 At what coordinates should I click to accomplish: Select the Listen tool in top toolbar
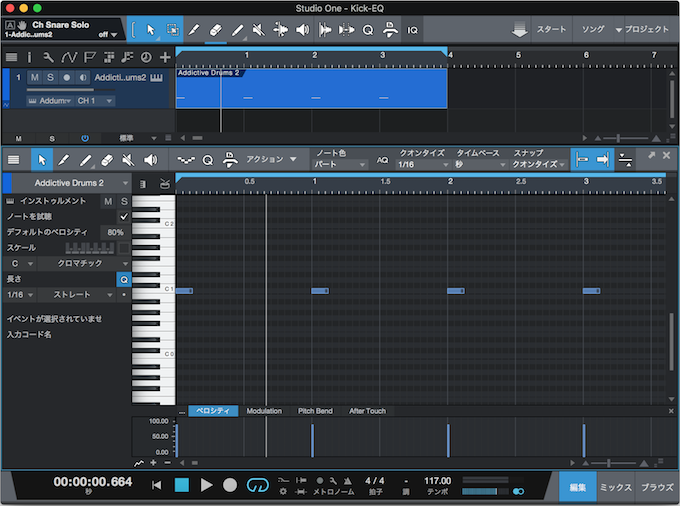[302, 30]
